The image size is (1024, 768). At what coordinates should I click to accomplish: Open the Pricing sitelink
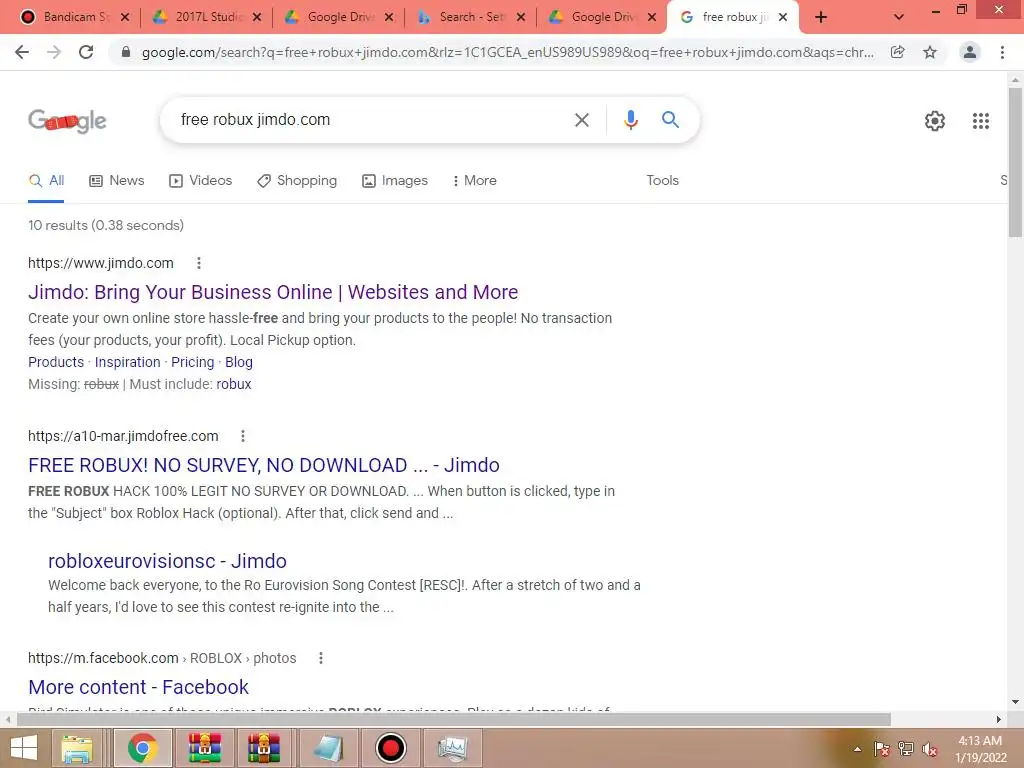coord(193,362)
